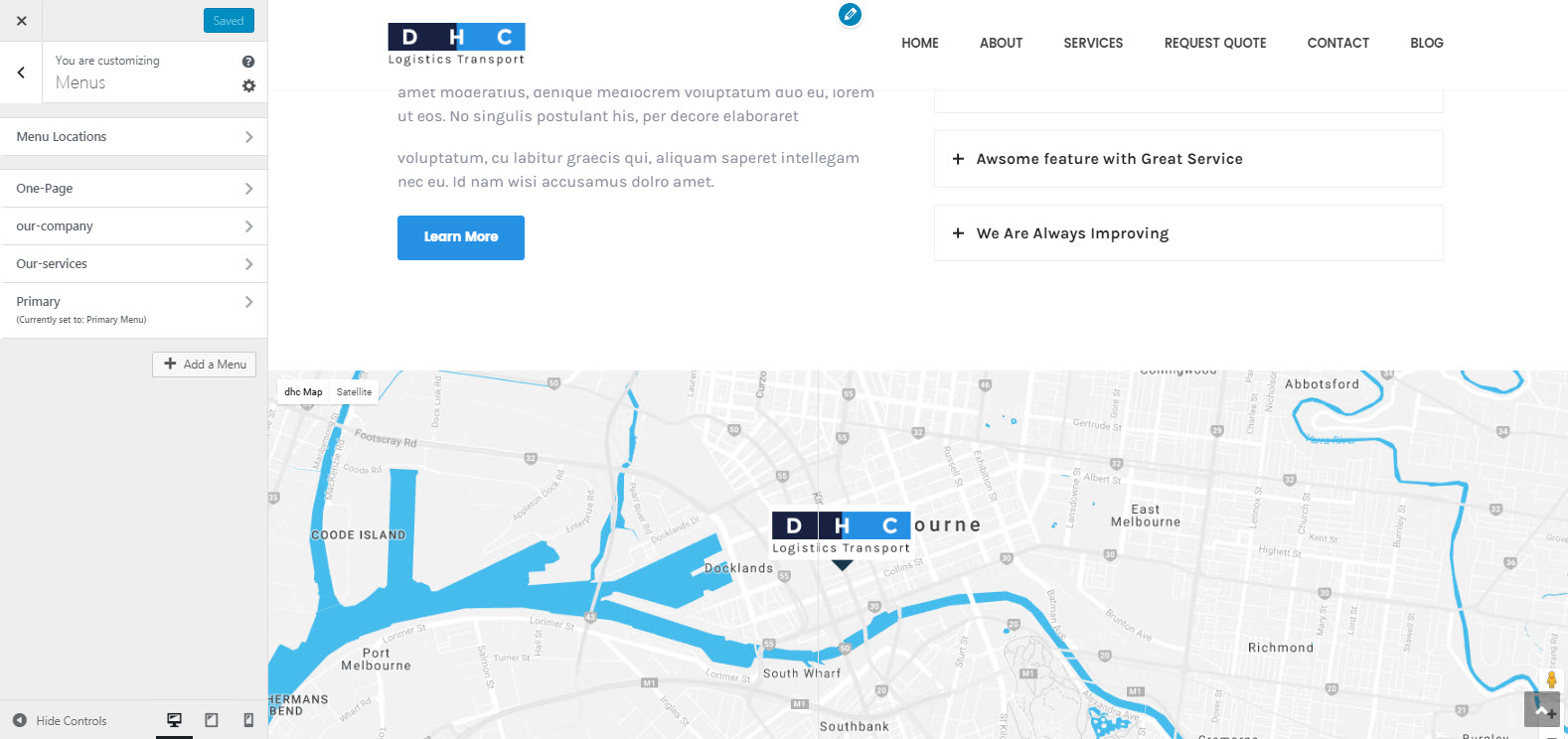Open the Our-services menu panel
This screenshot has width=1568, height=739.
[133, 264]
